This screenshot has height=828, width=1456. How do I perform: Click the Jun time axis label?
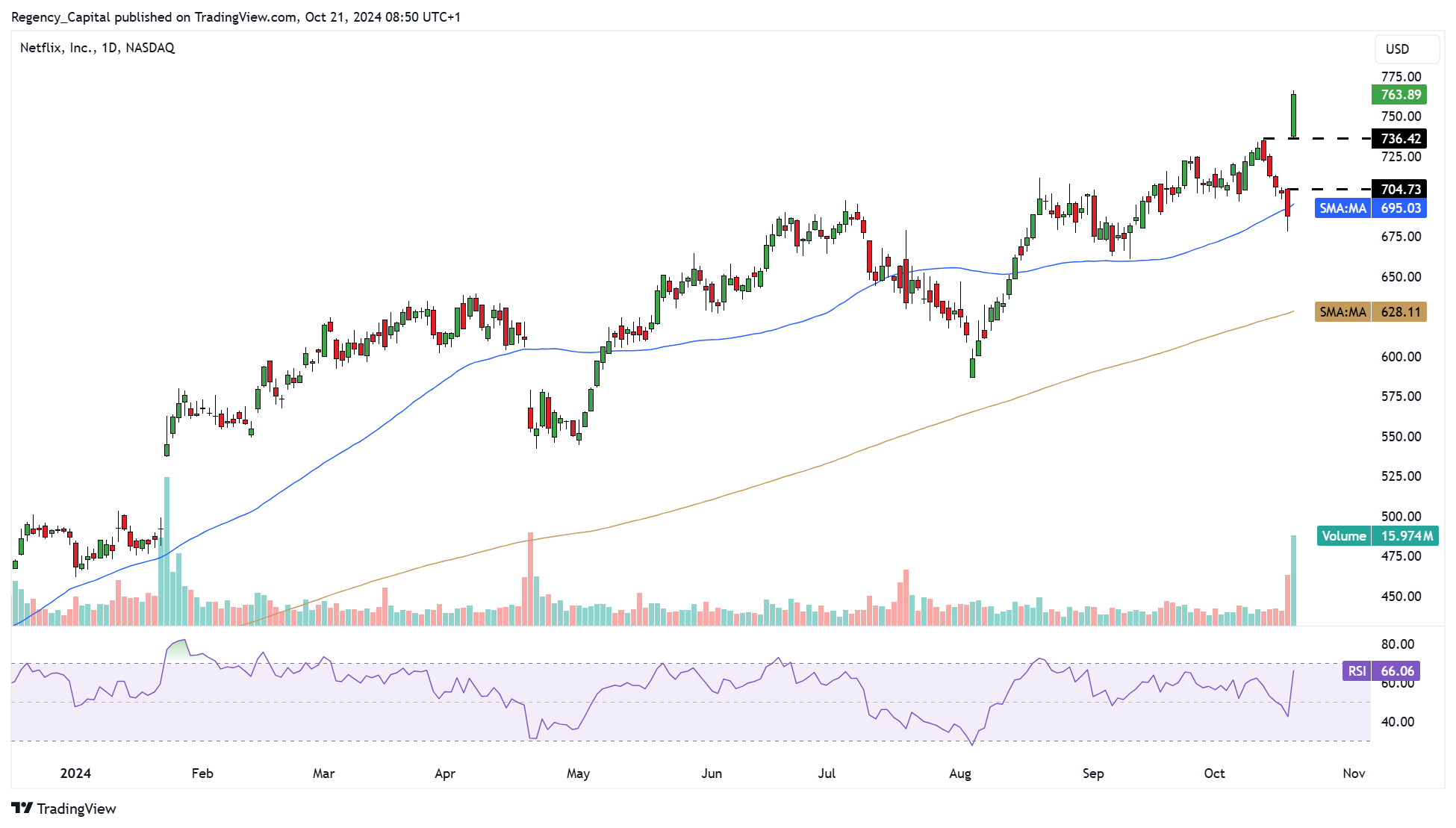[x=712, y=773]
